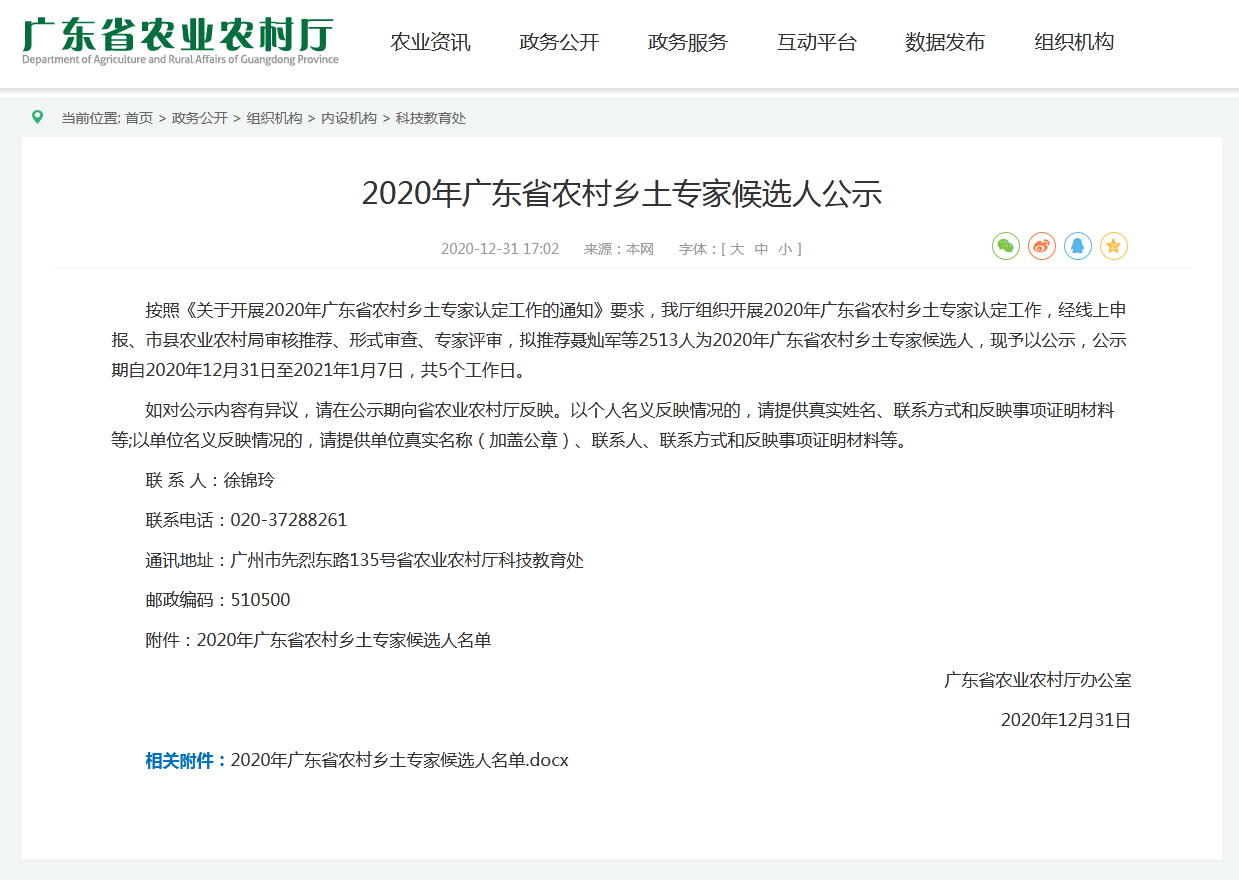Click the green location pin icon
This screenshot has width=1239, height=880.
(38, 117)
